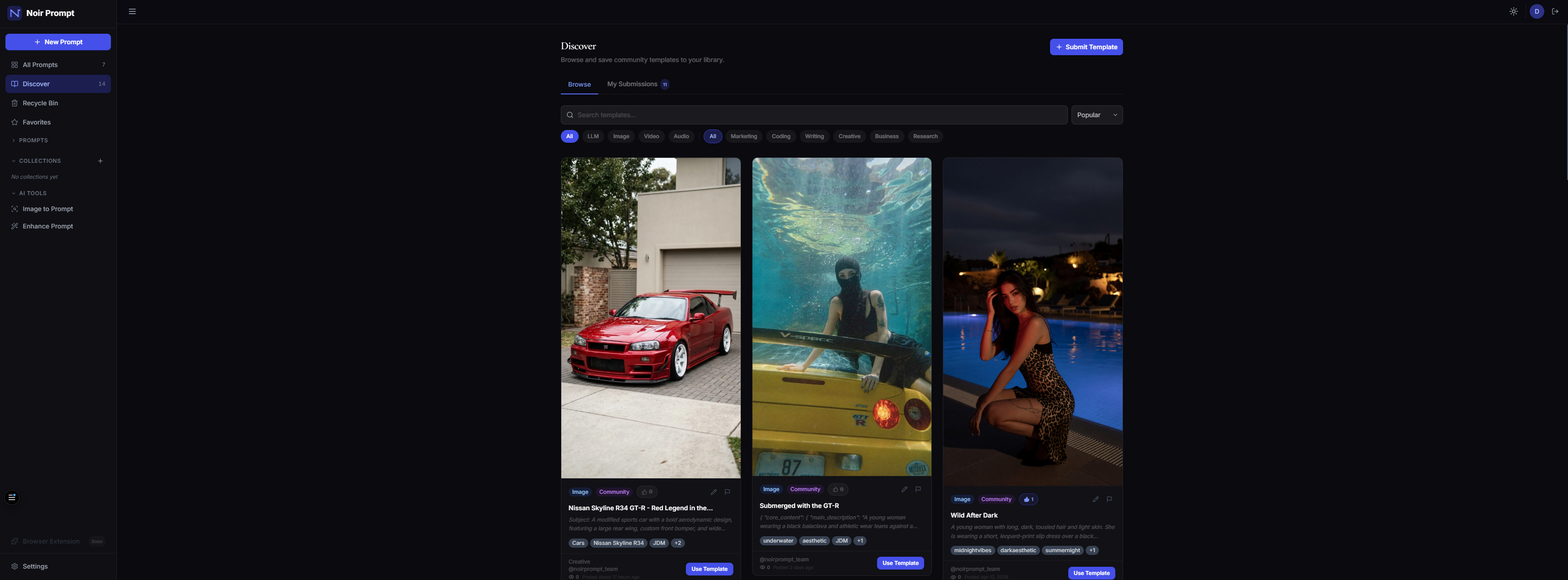Image resolution: width=1568 pixels, height=580 pixels.
Task: Edit the Nissan Skyline template pencil icon
Action: 713,492
